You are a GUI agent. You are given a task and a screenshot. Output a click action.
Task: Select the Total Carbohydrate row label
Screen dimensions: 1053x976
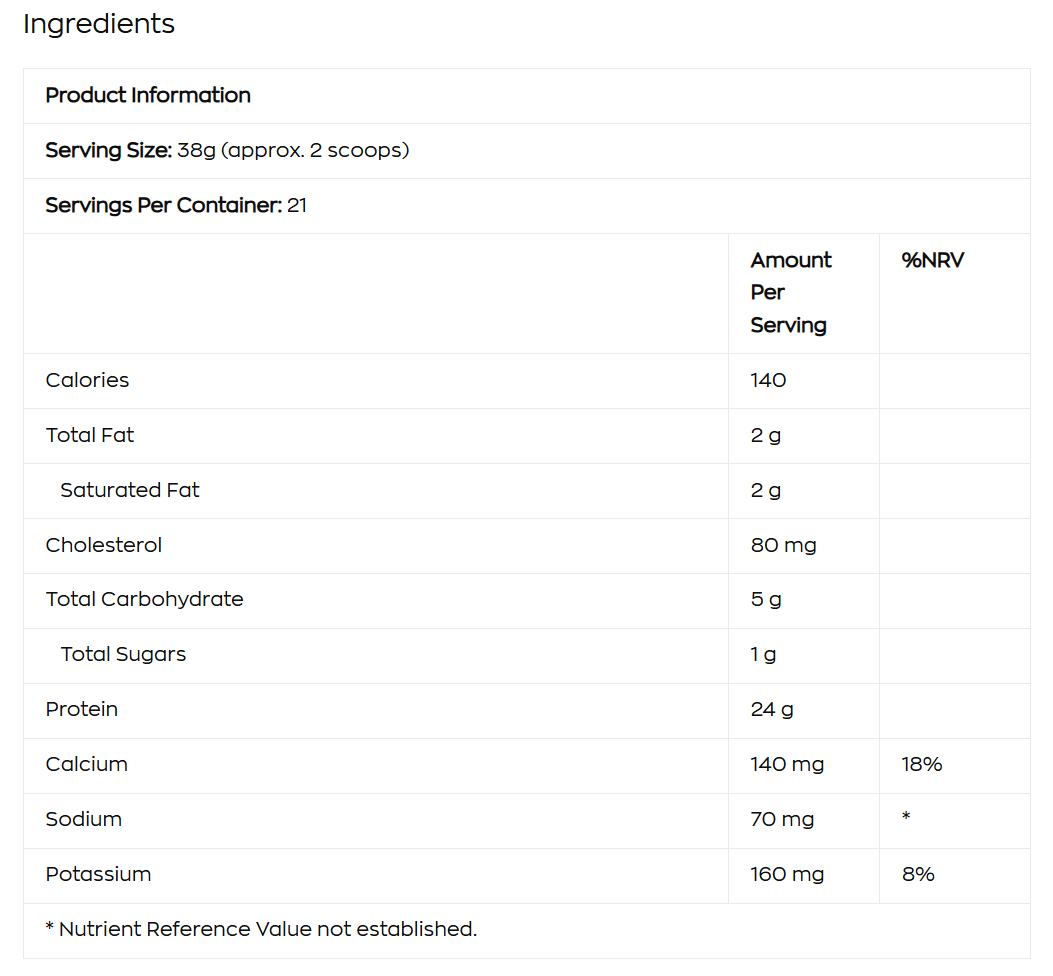click(x=144, y=599)
